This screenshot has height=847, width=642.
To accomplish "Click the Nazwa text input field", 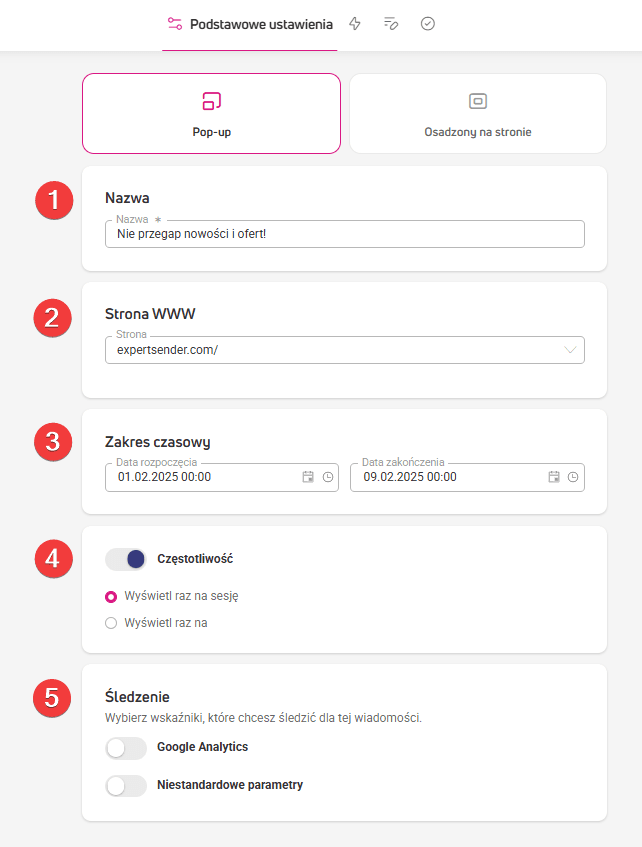I will (345, 234).
